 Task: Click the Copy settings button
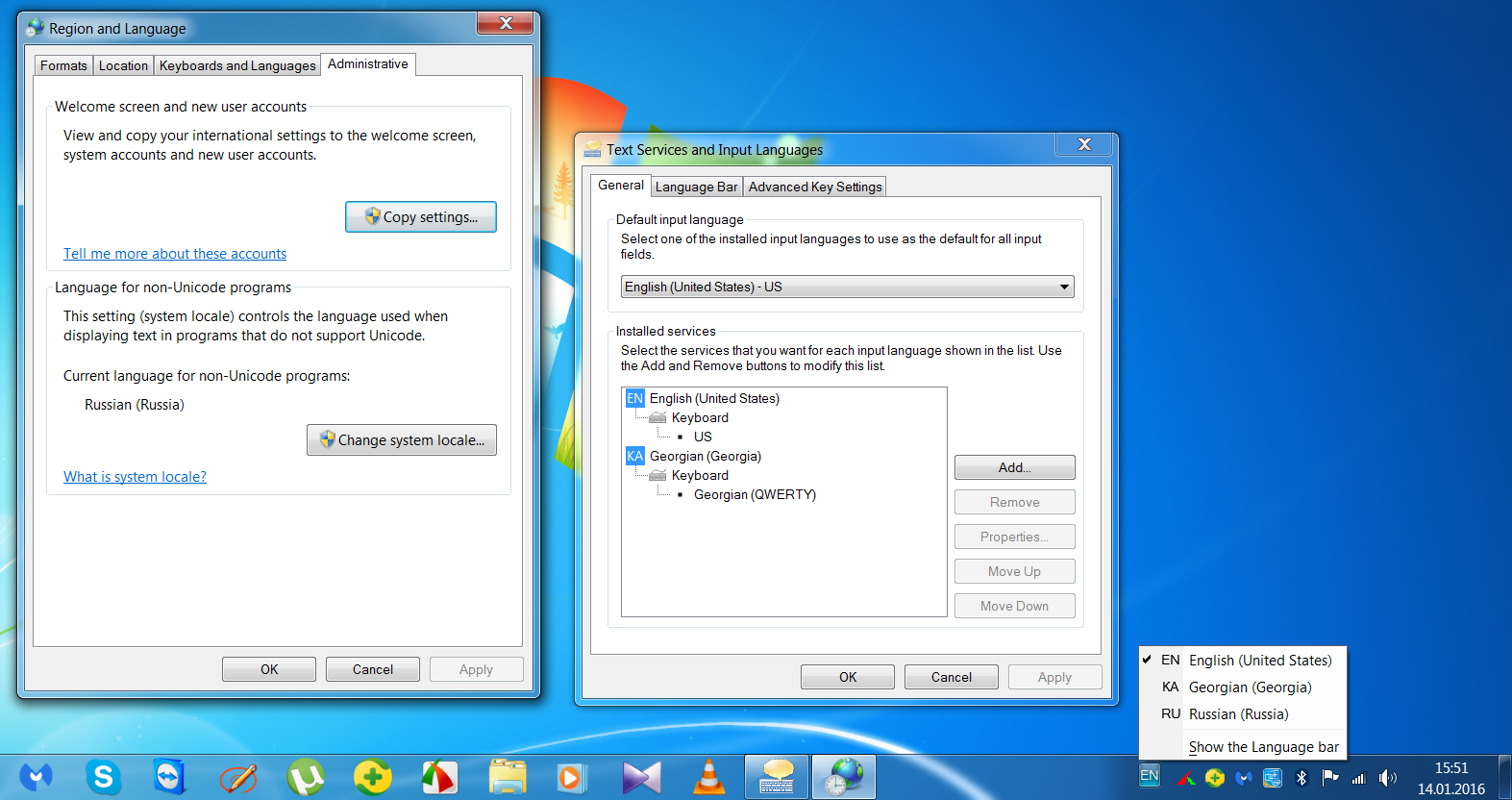[x=421, y=216]
